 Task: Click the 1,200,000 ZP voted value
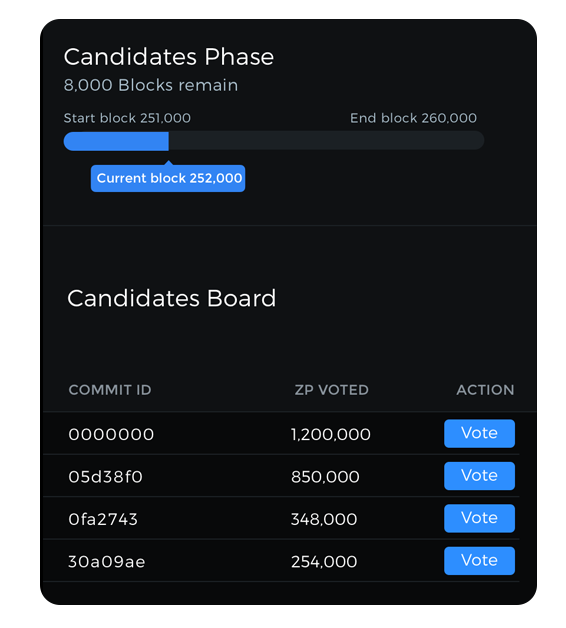[x=331, y=435]
